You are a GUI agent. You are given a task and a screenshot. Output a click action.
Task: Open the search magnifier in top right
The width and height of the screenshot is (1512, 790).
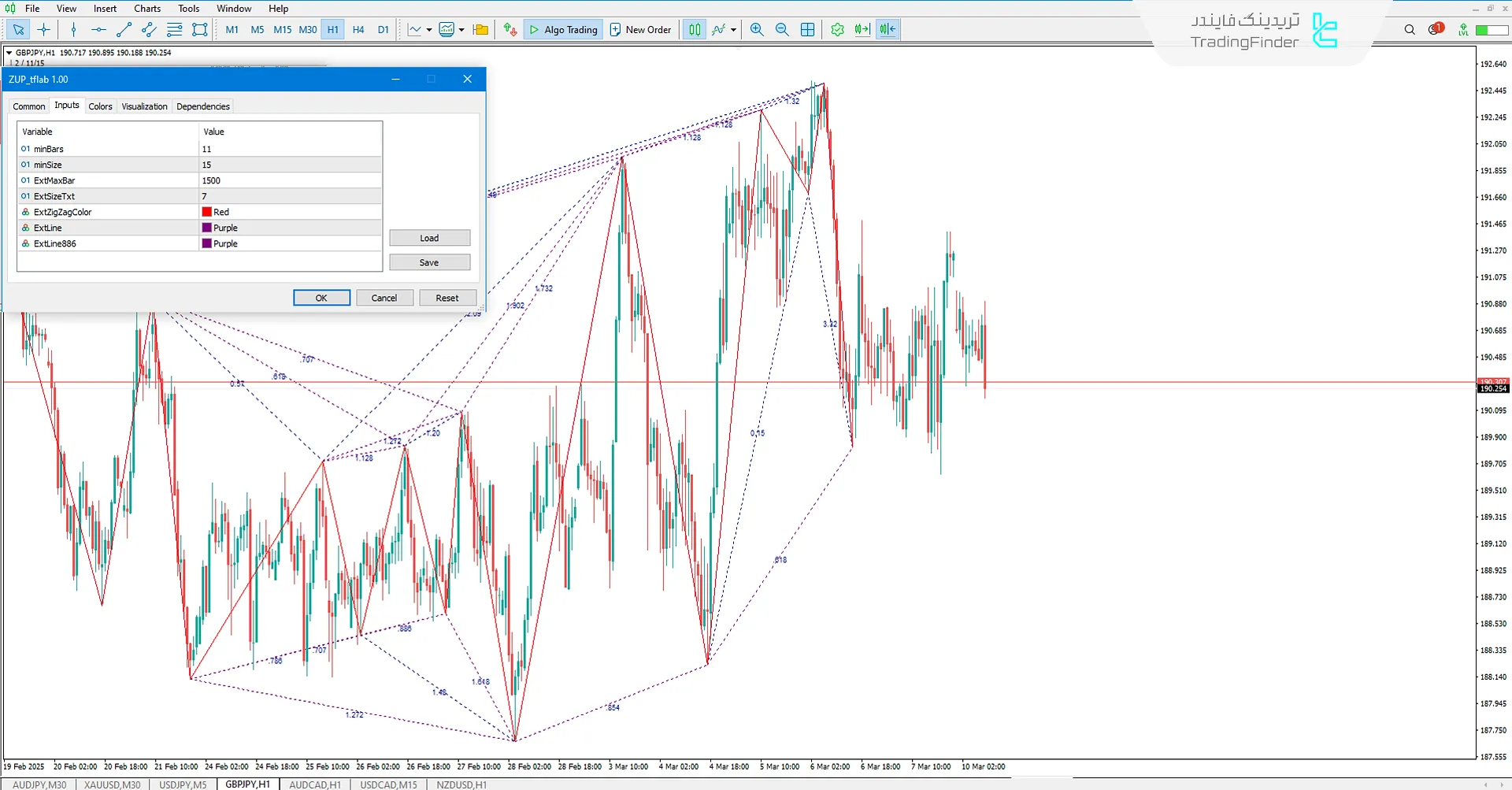tap(1410, 30)
